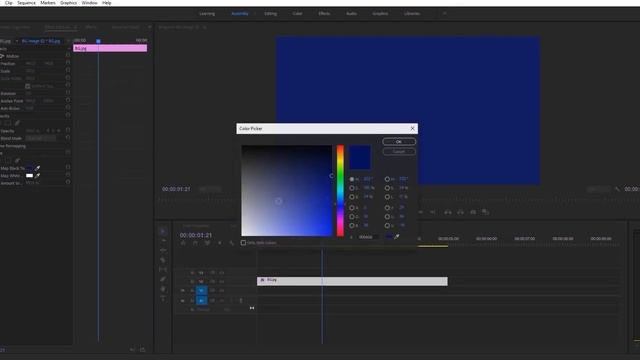Click the Timeline timecode 00:00:01:21
640x360 pixels.
196,235
